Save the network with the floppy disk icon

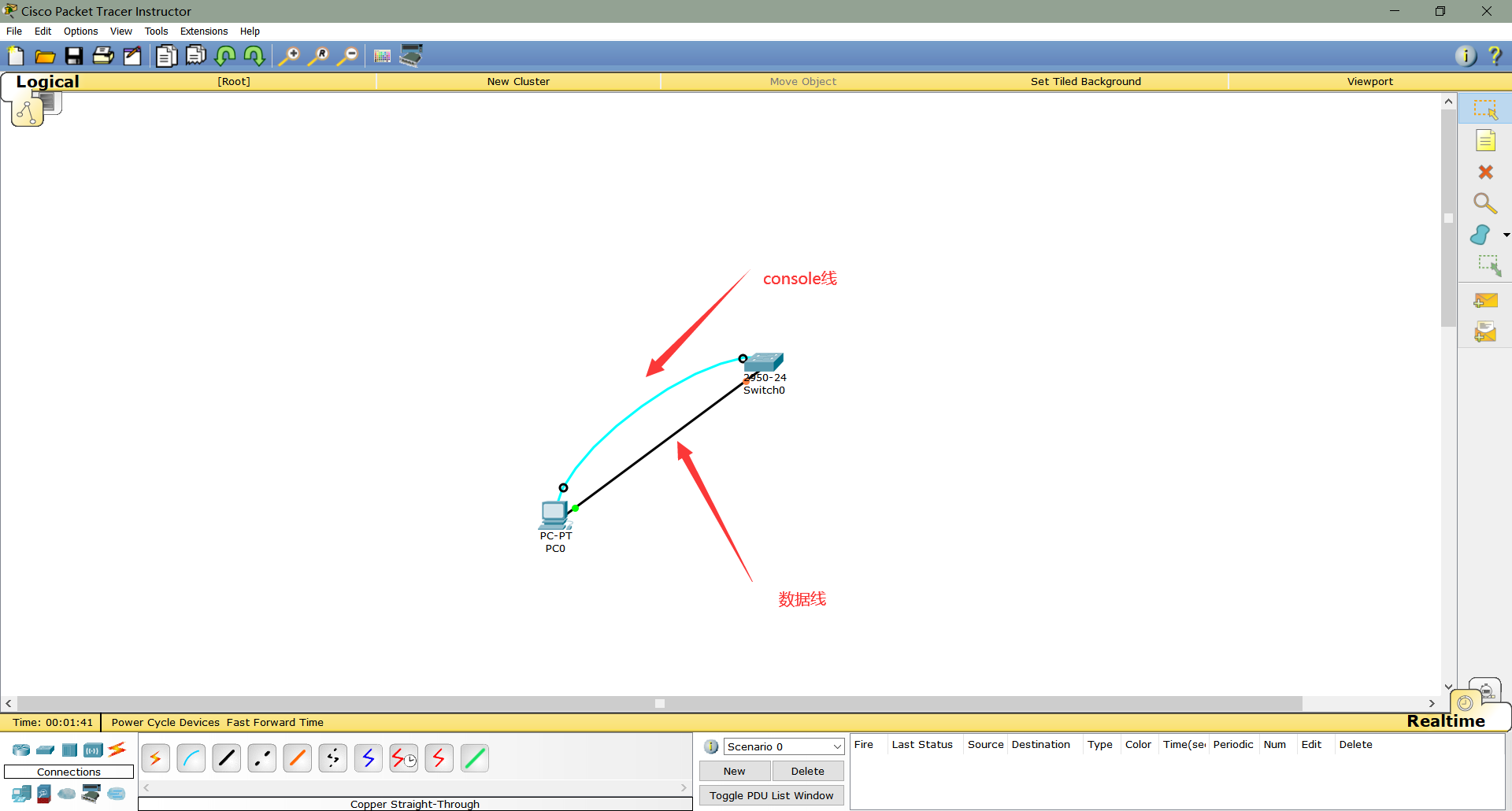click(74, 56)
